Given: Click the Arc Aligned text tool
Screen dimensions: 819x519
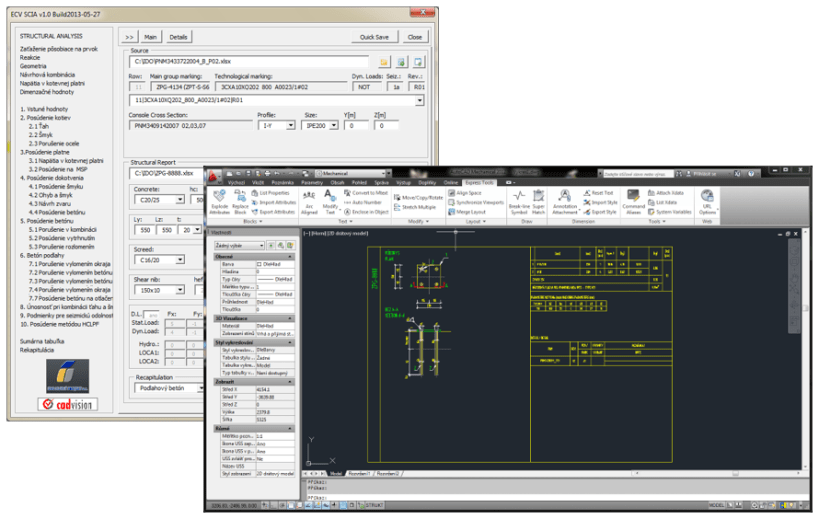Looking at the screenshot, I should pyautogui.click(x=308, y=196).
